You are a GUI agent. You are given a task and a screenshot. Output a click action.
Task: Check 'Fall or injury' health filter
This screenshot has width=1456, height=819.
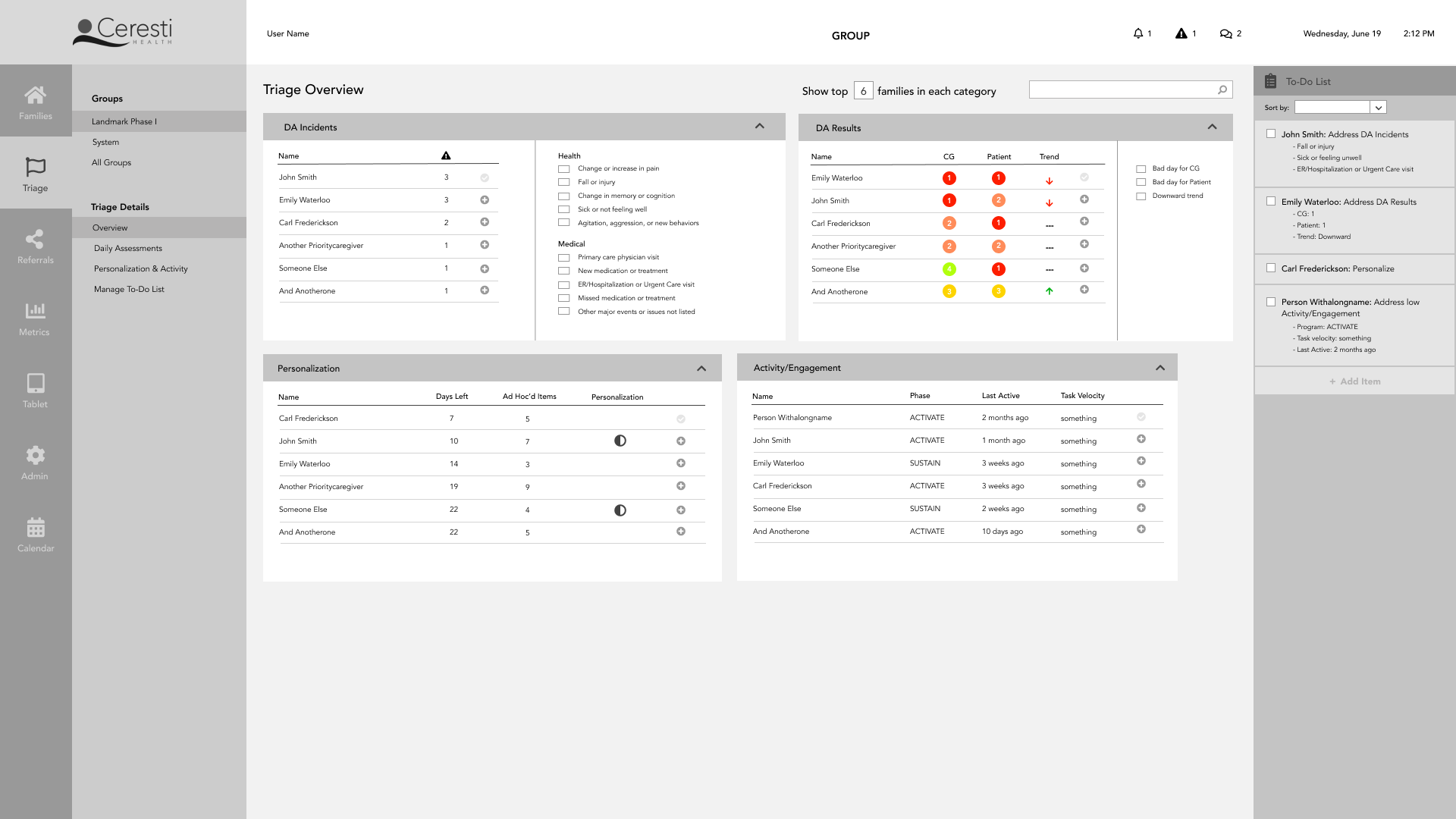(563, 182)
